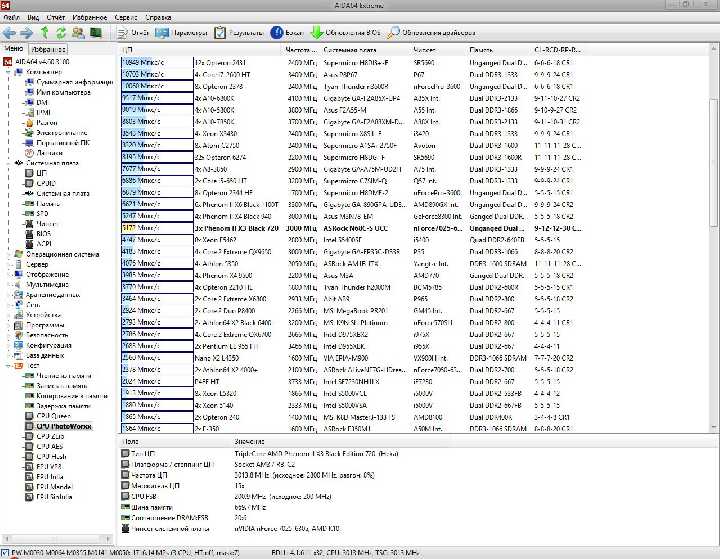
Task: Expand the Программы tree node
Action: point(9,325)
